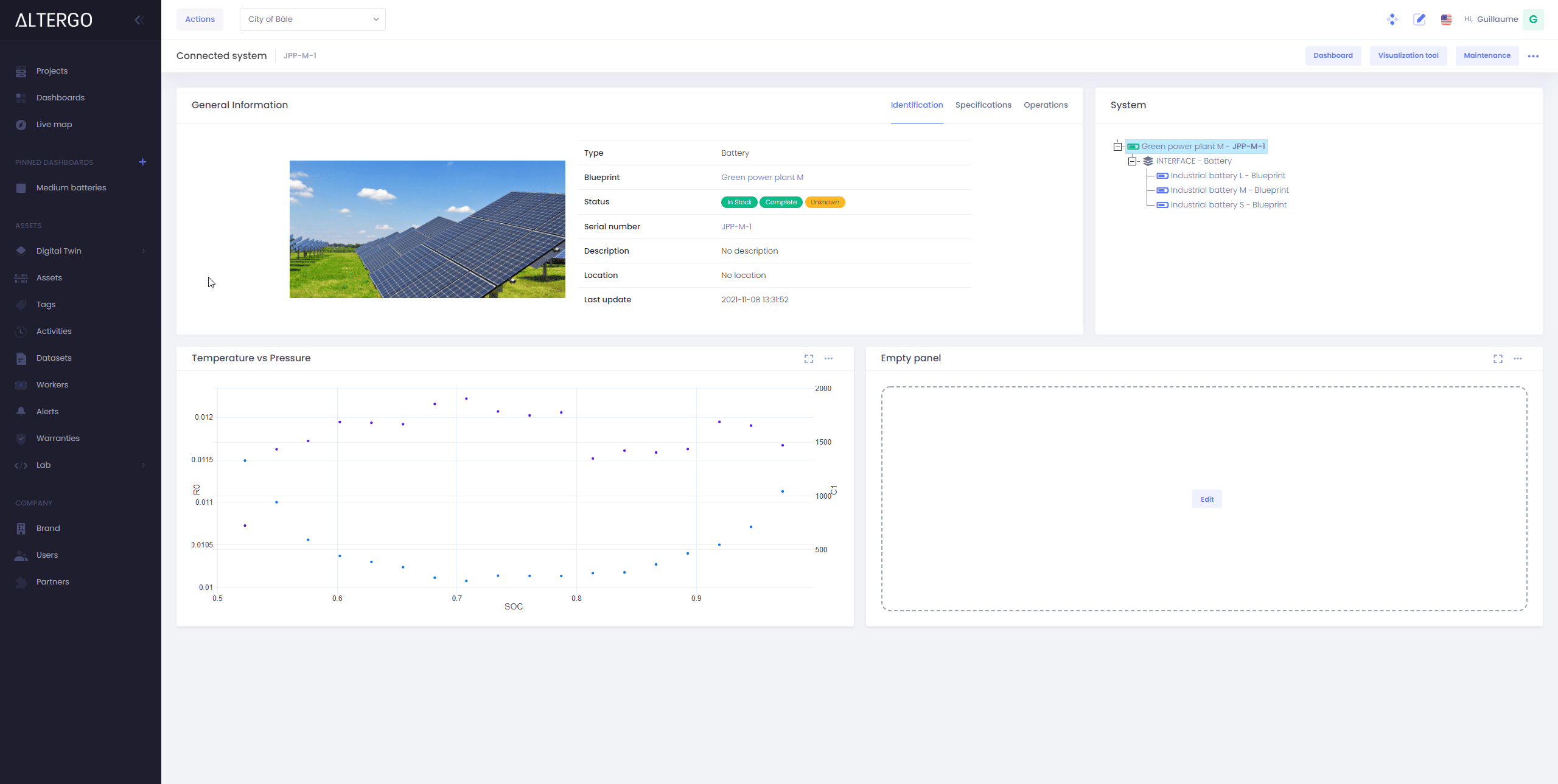The image size is (1558, 784).
Task: Expand Temperature vs Pressure chart to fullscreen
Action: pos(808,359)
